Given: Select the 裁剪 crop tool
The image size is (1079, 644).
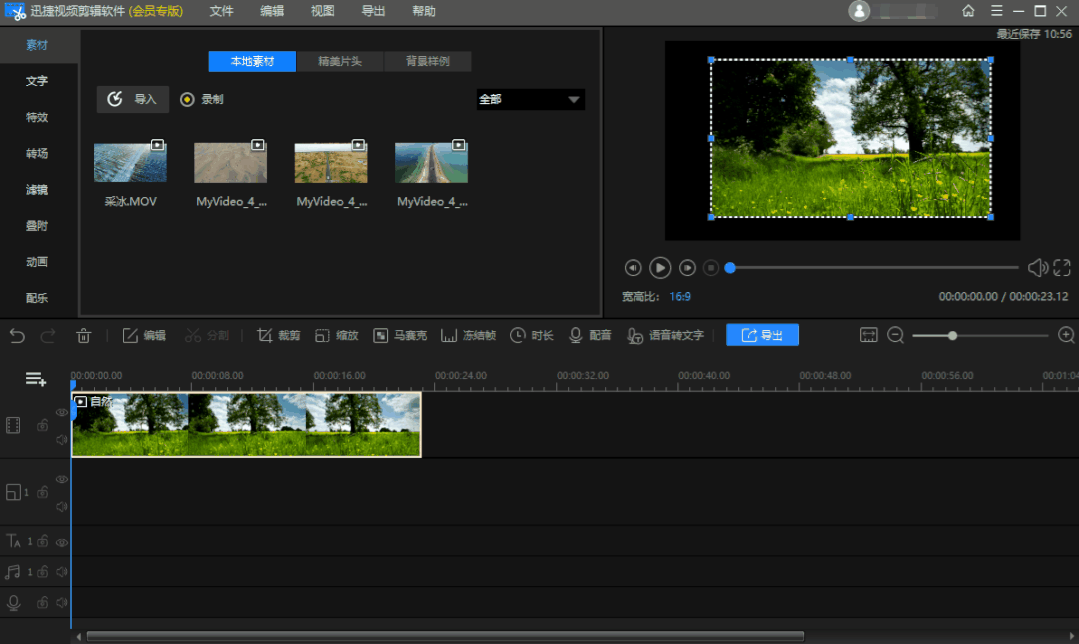Looking at the screenshot, I should coord(278,336).
